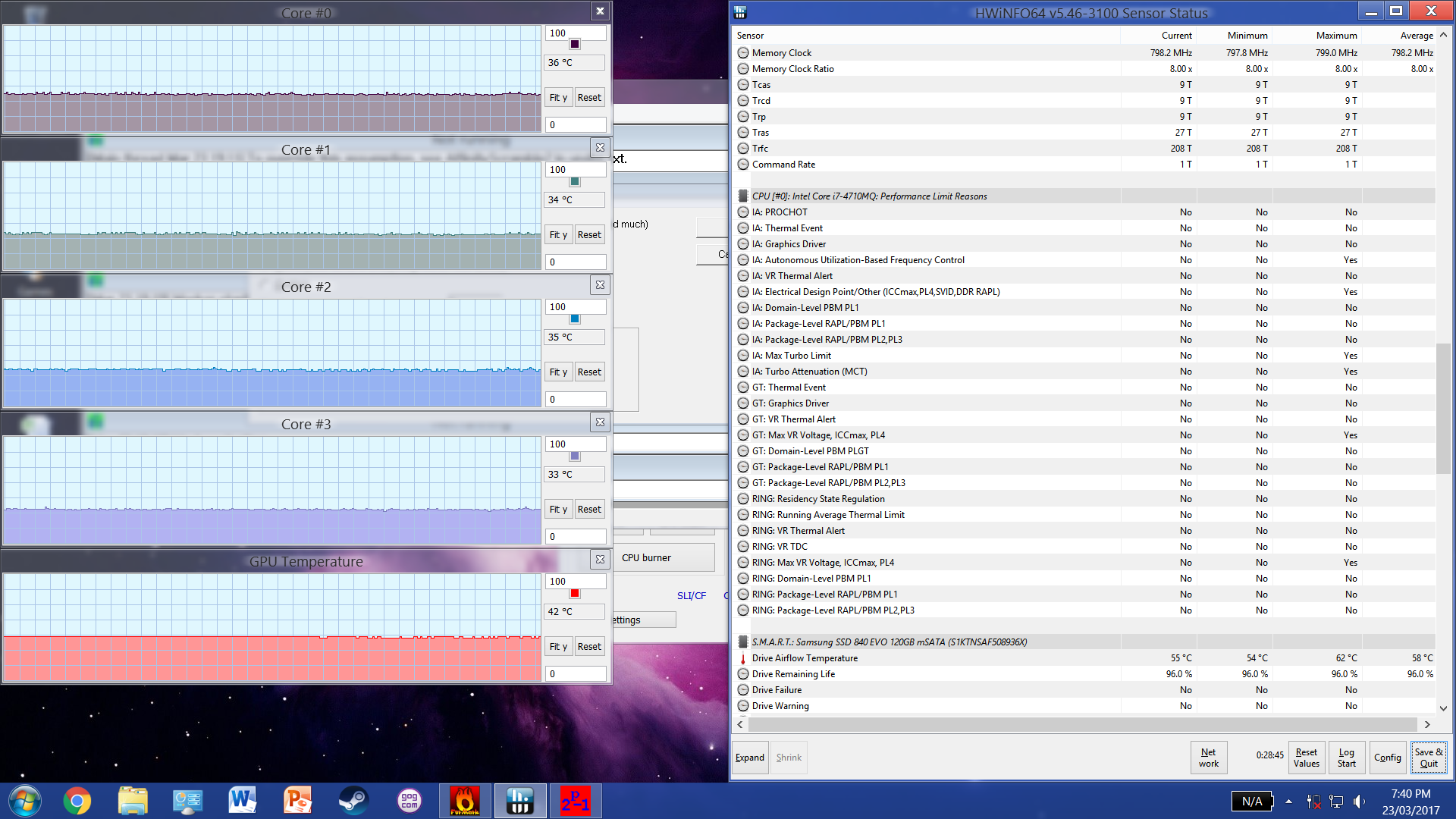Open Microsoft Word from taskbar
Image resolution: width=1456 pixels, height=819 pixels.
coord(242,801)
